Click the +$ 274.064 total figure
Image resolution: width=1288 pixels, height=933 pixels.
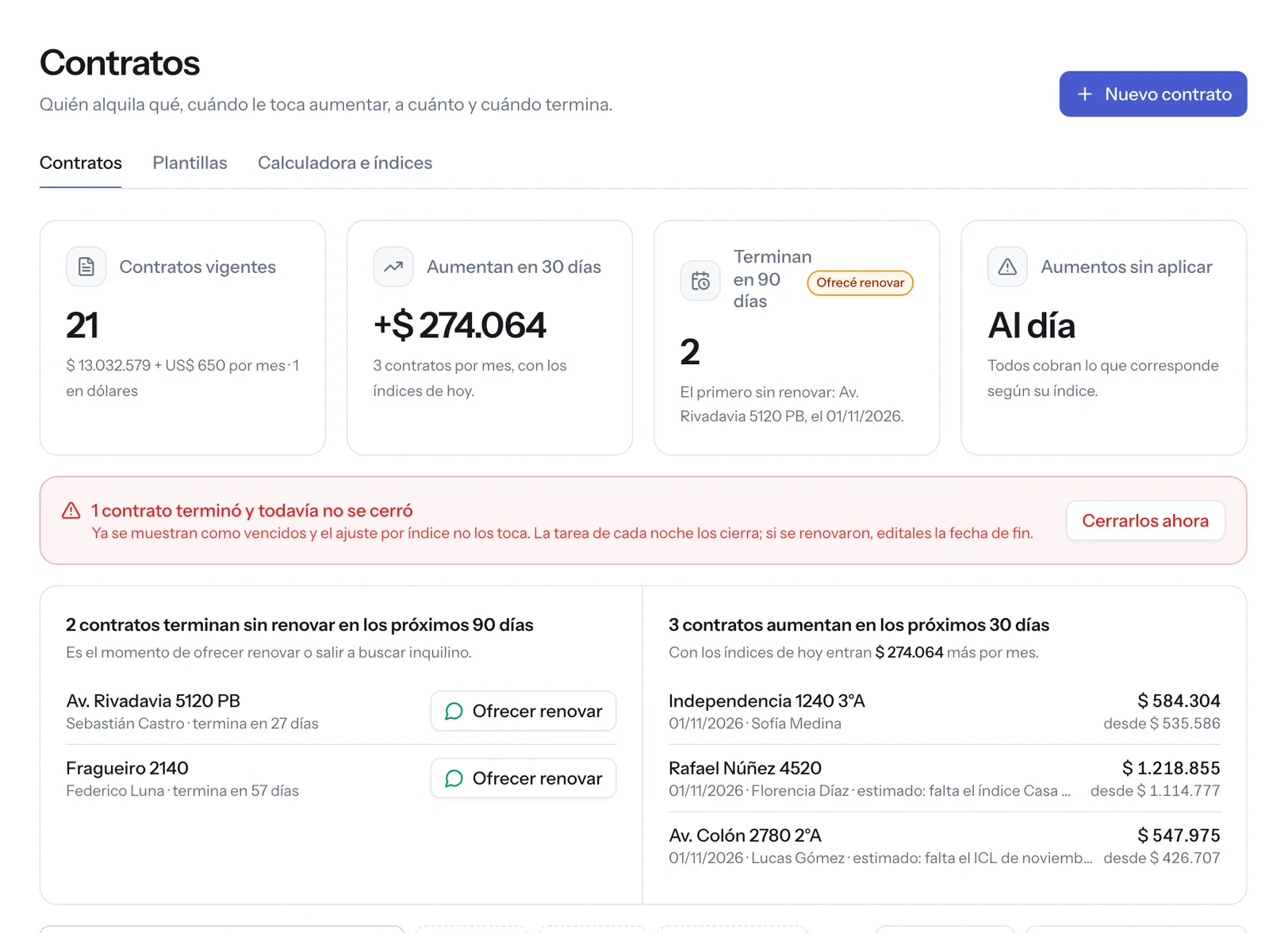pyautogui.click(x=460, y=325)
